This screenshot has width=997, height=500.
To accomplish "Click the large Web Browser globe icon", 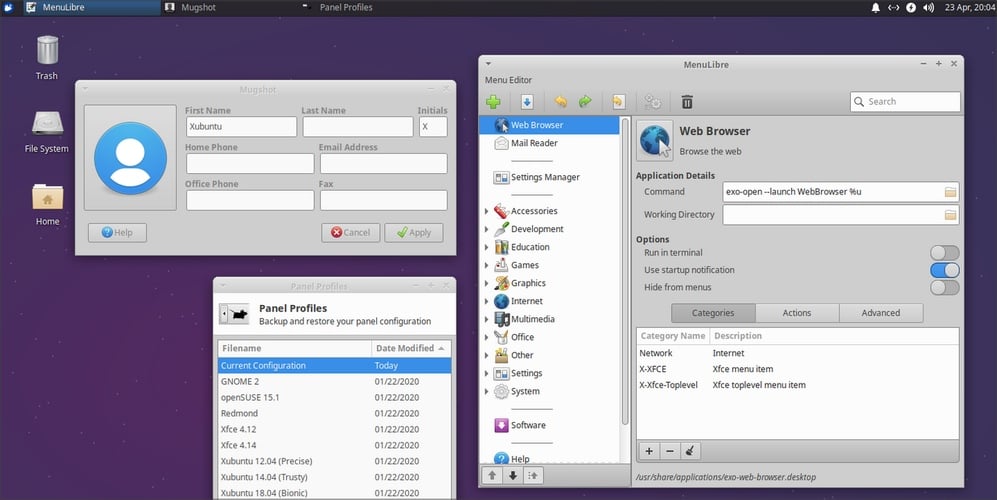I will coord(655,141).
